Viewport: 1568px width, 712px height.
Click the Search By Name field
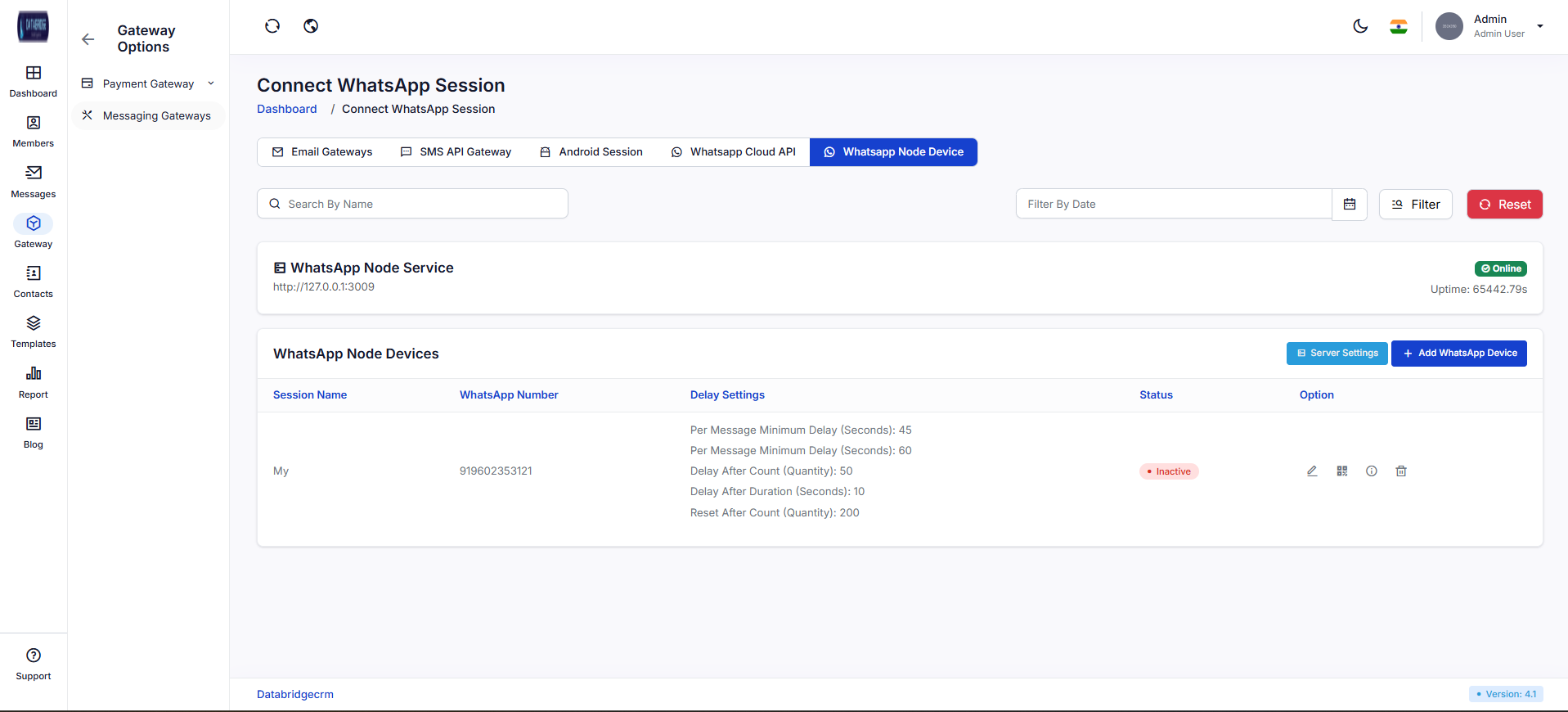pos(412,205)
